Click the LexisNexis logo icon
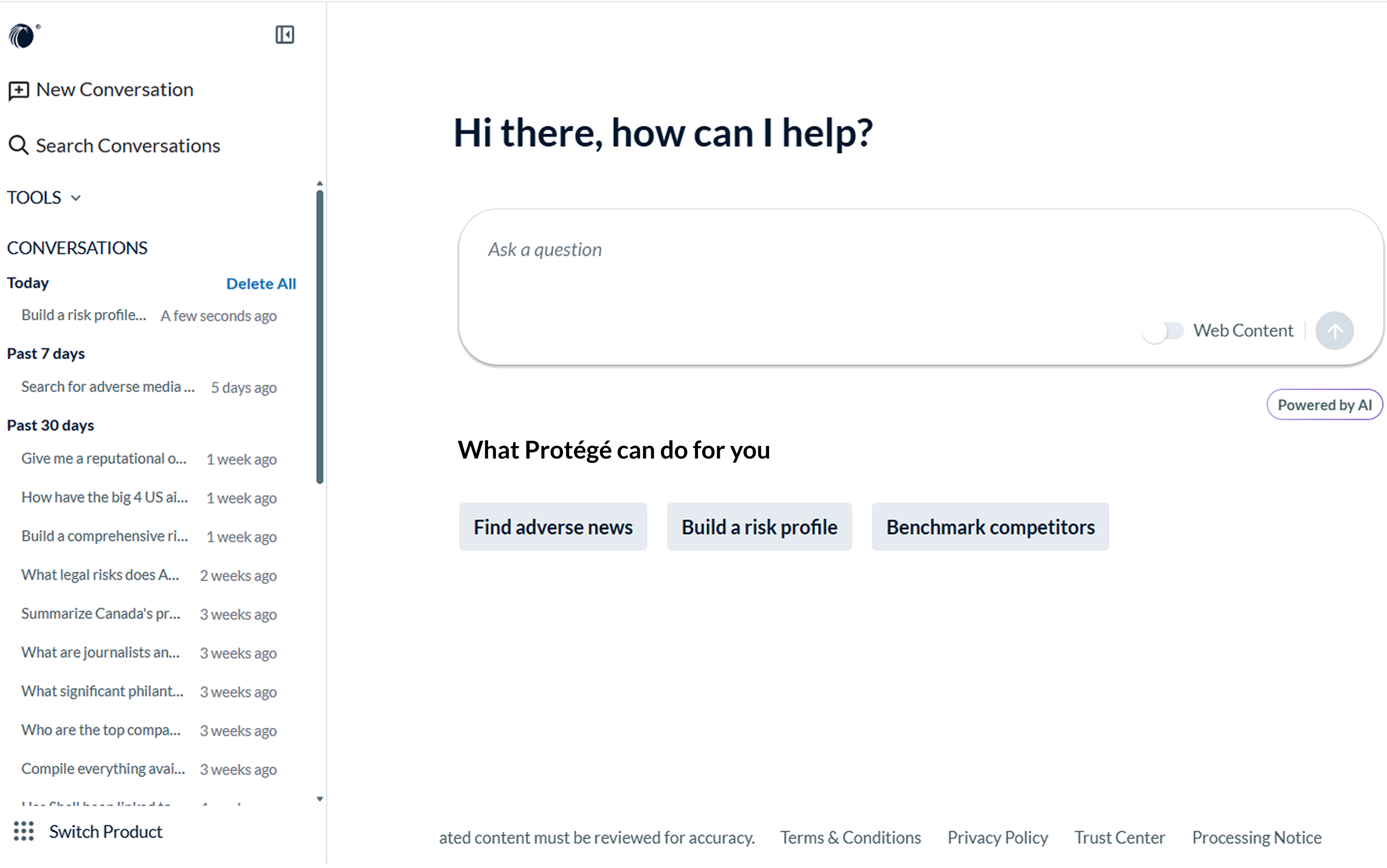 tap(23, 36)
